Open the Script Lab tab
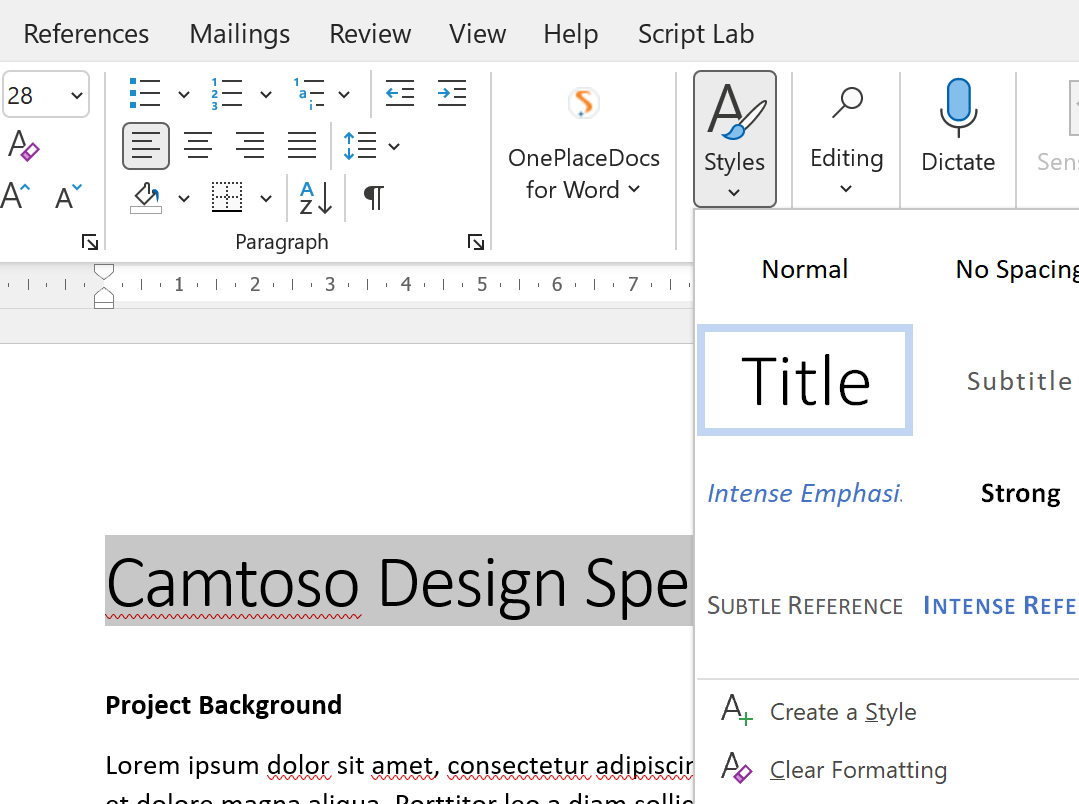This screenshot has width=1079, height=804. pyautogui.click(x=696, y=33)
